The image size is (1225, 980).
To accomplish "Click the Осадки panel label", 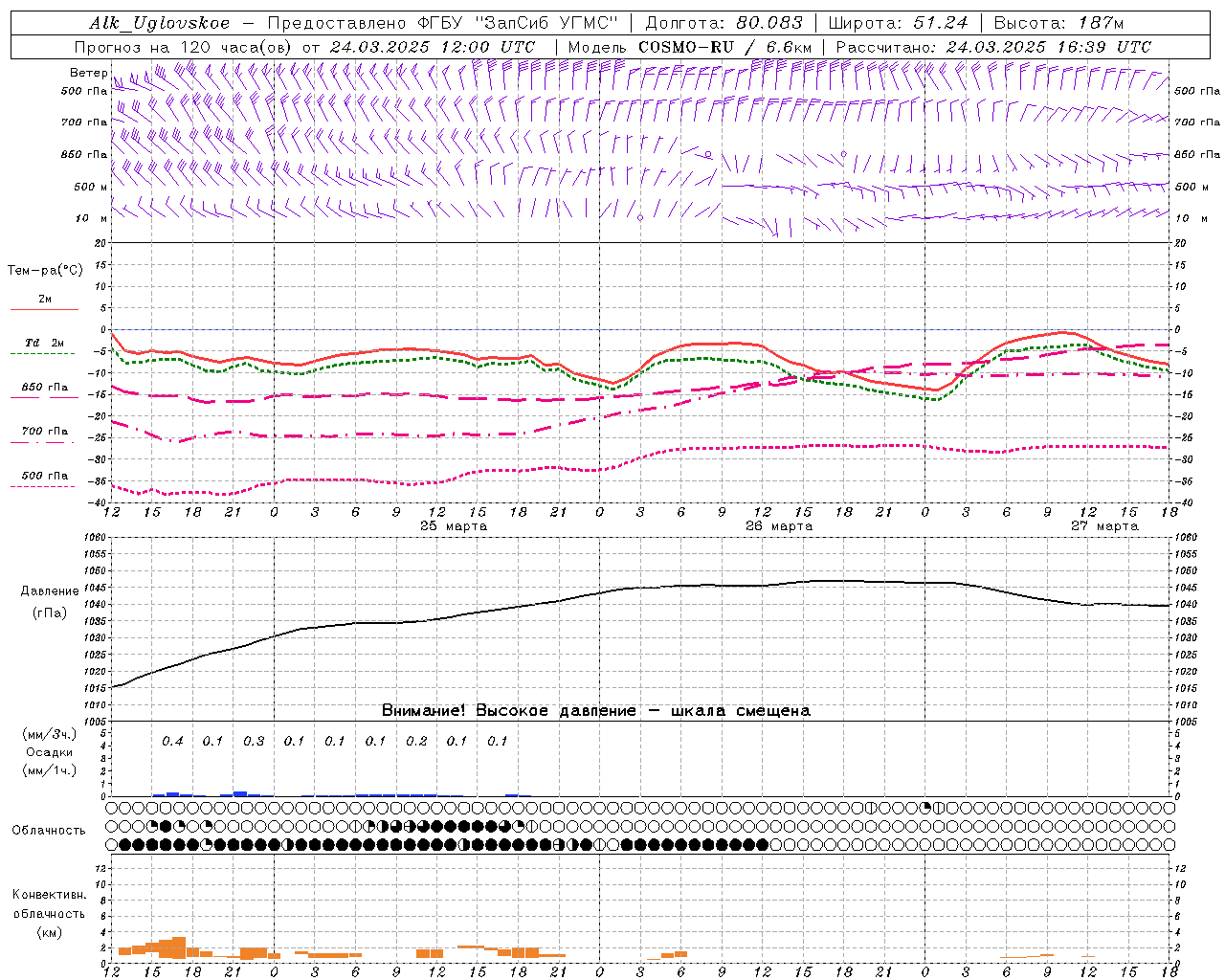I will click(50, 752).
